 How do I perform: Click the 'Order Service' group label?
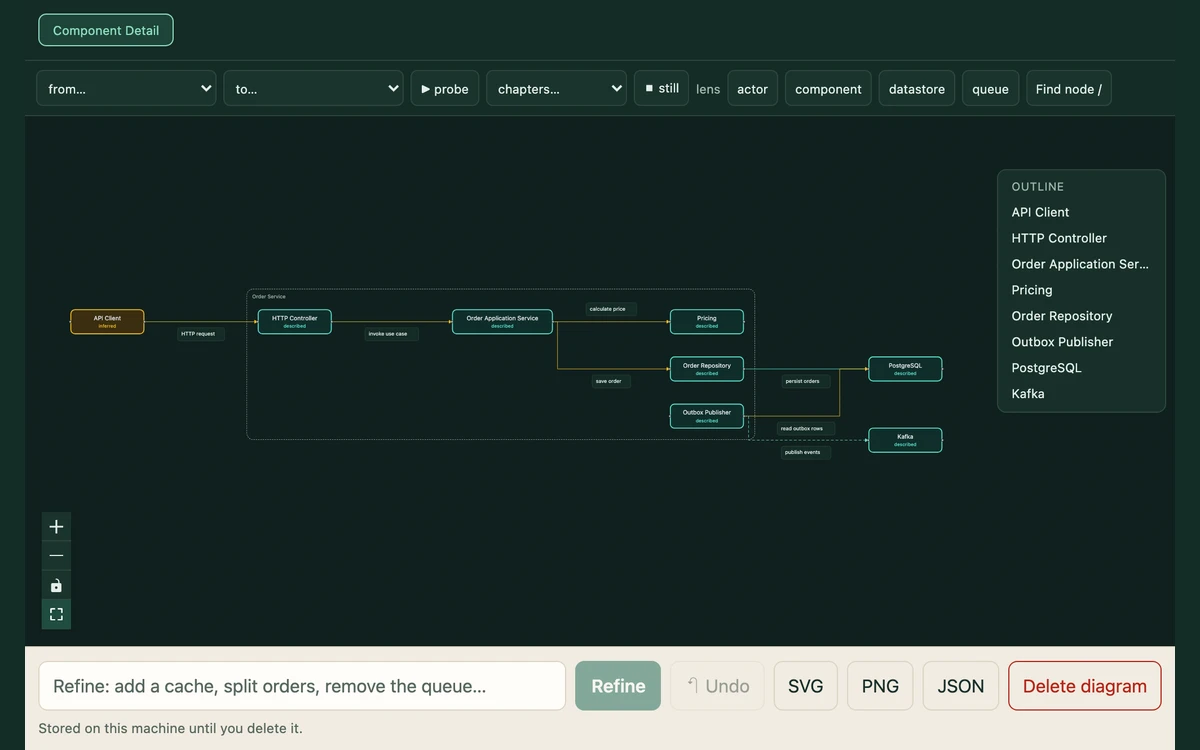point(269,297)
